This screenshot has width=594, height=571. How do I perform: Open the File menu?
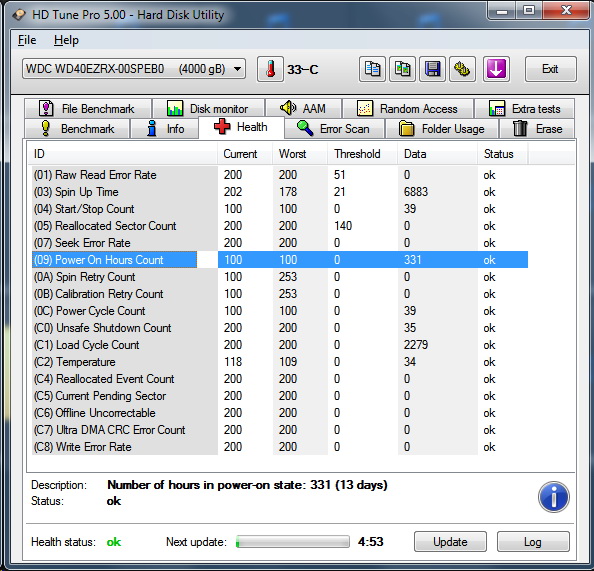(x=27, y=40)
